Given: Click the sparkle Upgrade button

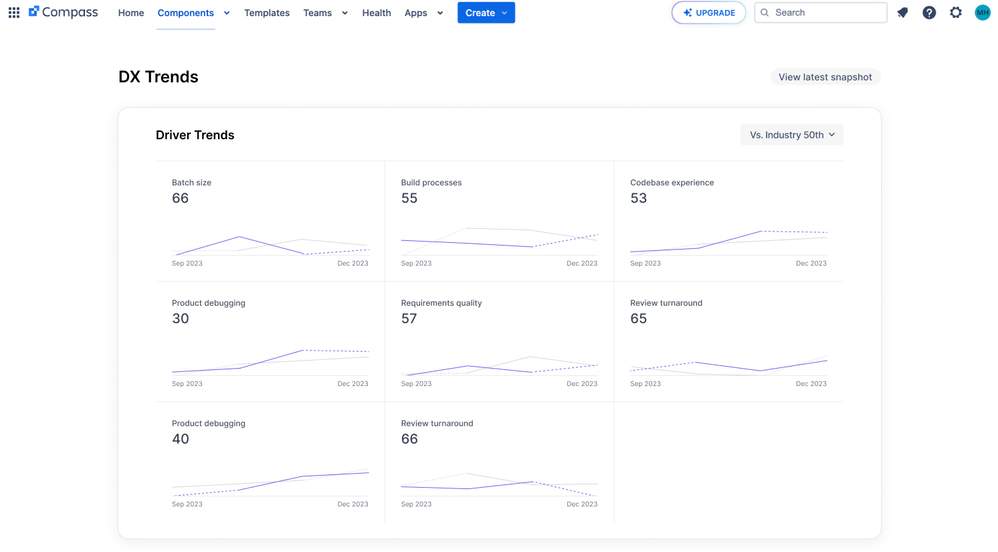Looking at the screenshot, I should click(708, 13).
